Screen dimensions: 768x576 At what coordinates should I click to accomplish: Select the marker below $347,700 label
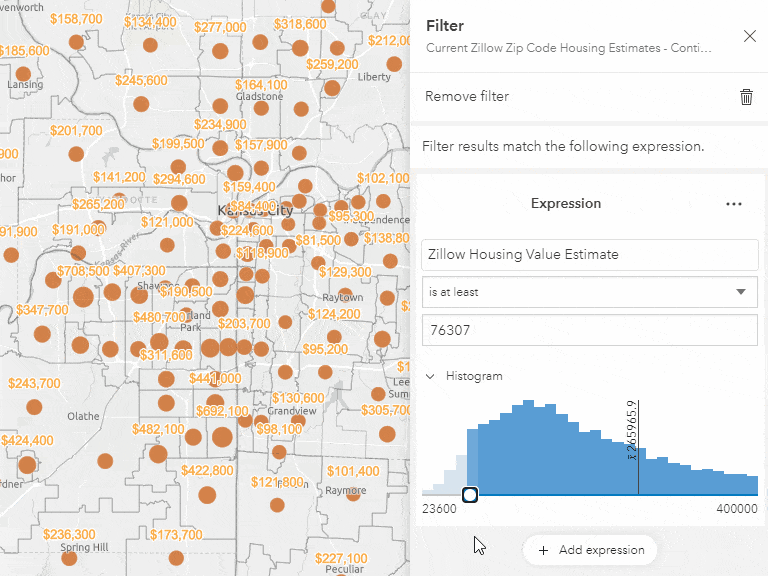click(x=42, y=334)
